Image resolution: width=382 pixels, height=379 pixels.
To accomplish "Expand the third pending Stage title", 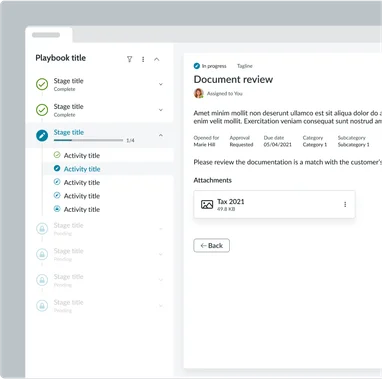I will pyautogui.click(x=161, y=280).
